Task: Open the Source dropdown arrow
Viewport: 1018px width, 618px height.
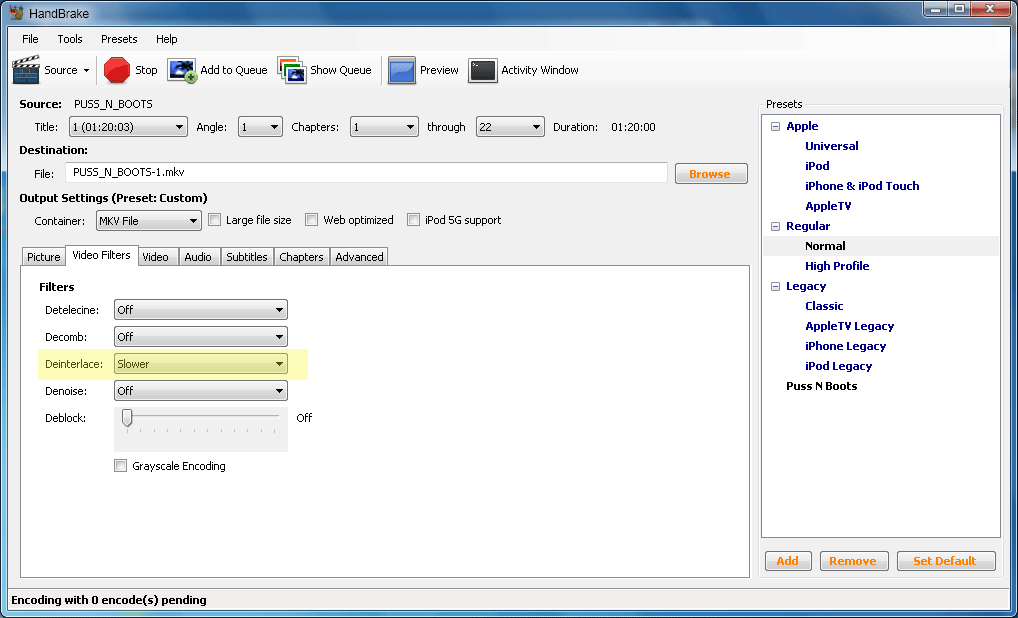Action: click(86, 71)
